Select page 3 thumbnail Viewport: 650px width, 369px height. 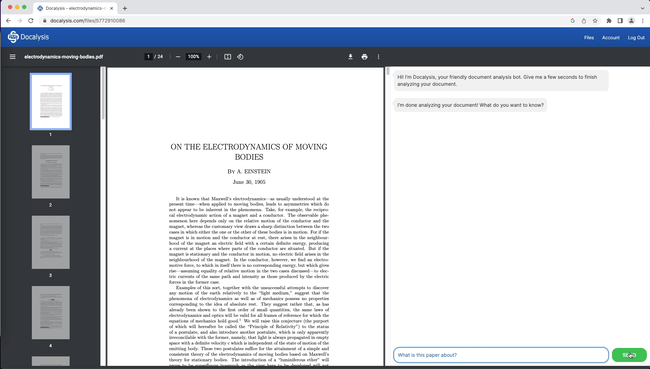click(x=51, y=242)
